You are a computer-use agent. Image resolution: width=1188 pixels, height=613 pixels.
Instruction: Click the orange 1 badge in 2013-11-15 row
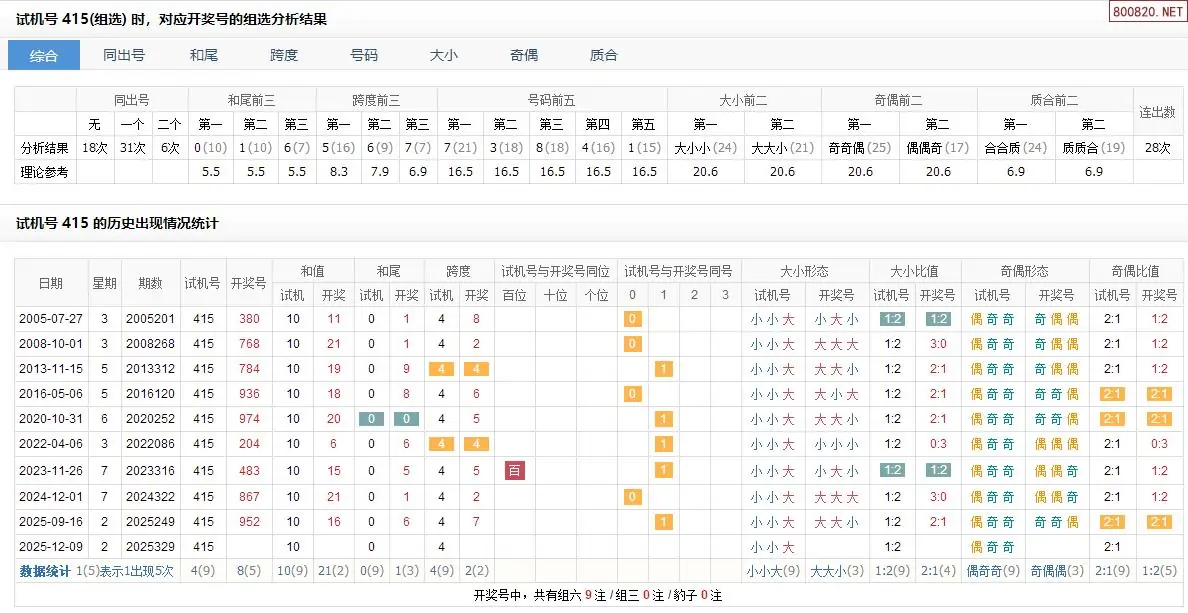(x=663, y=369)
